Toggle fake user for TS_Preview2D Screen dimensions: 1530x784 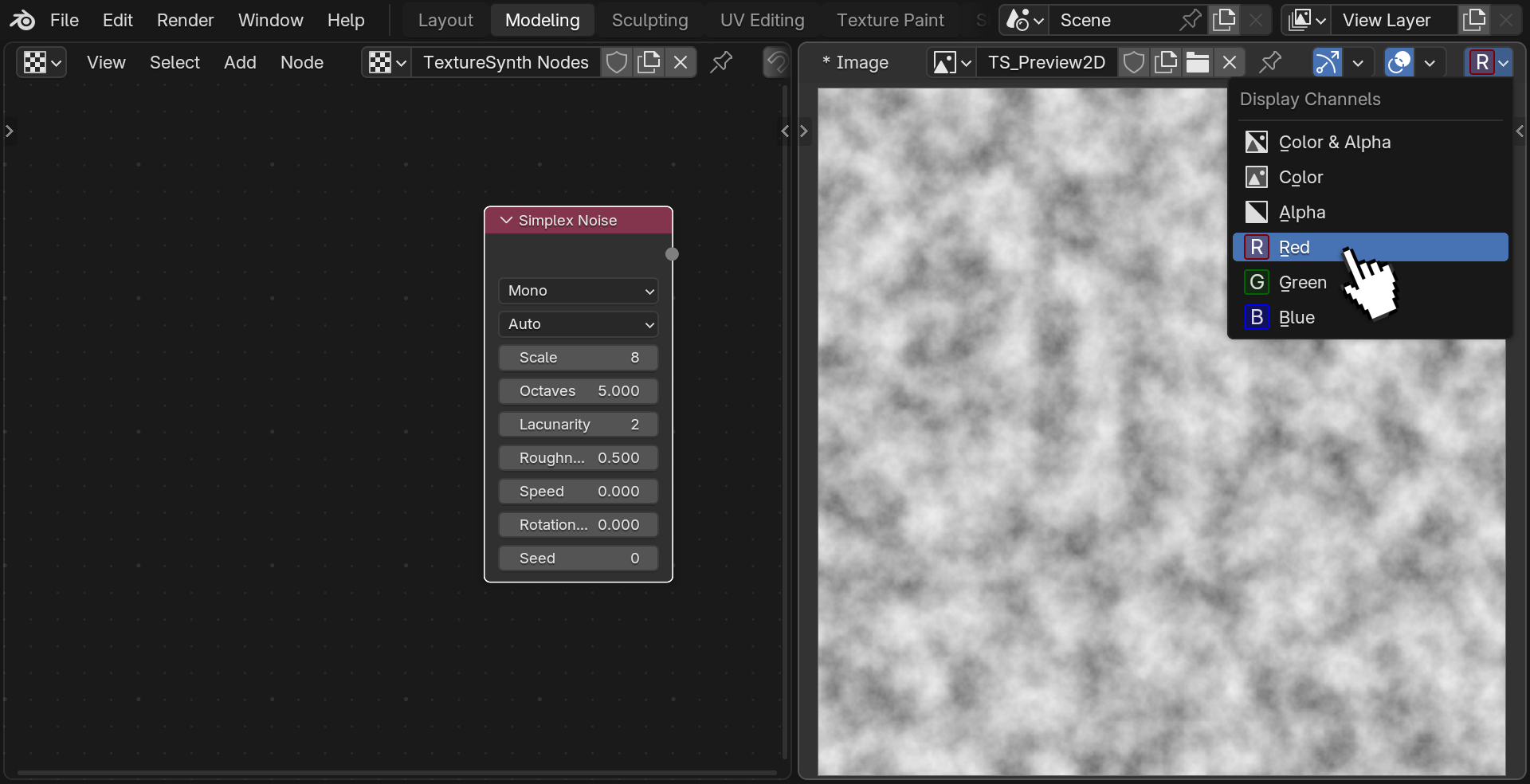1134,62
